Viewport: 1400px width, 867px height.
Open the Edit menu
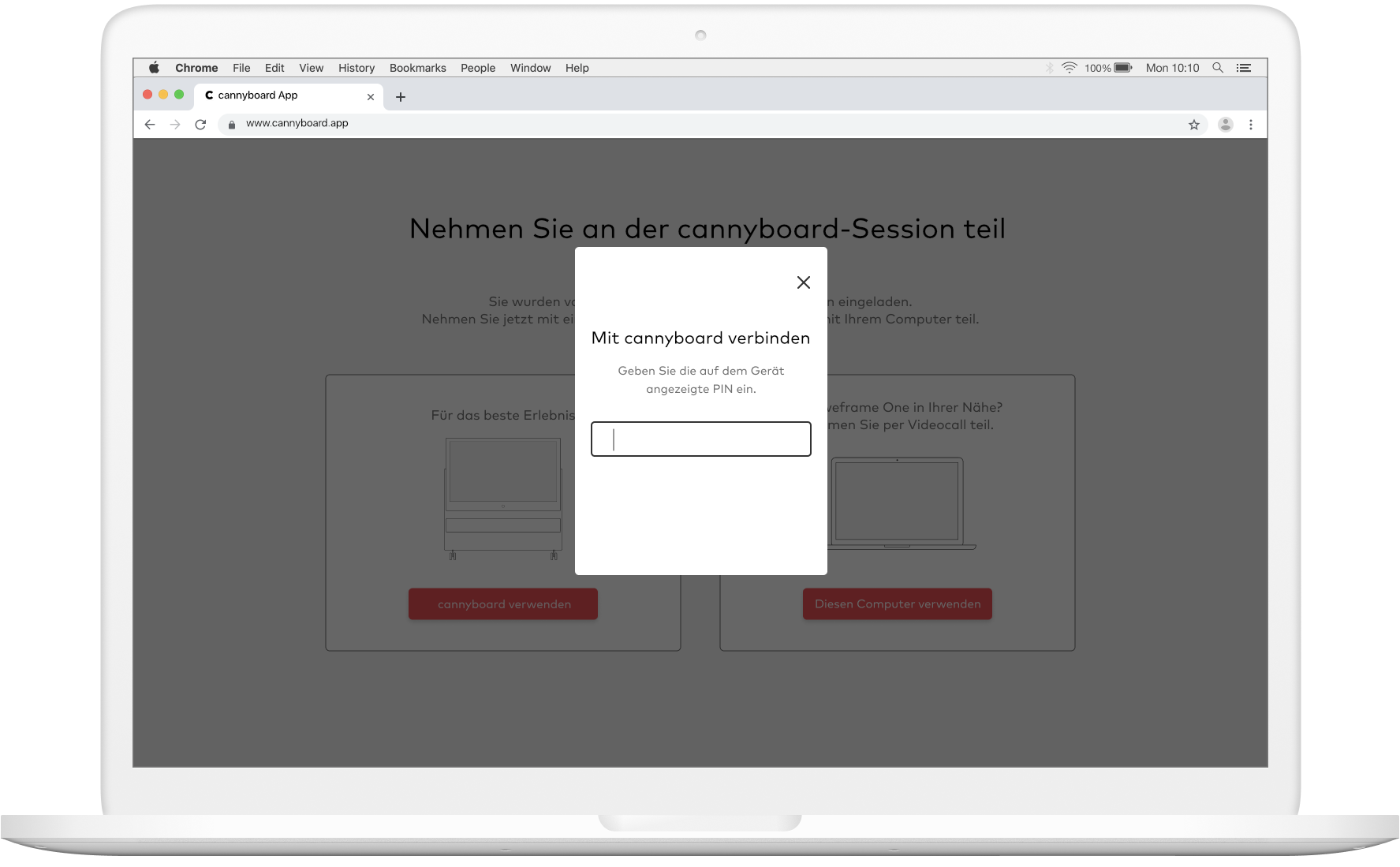pyautogui.click(x=274, y=68)
